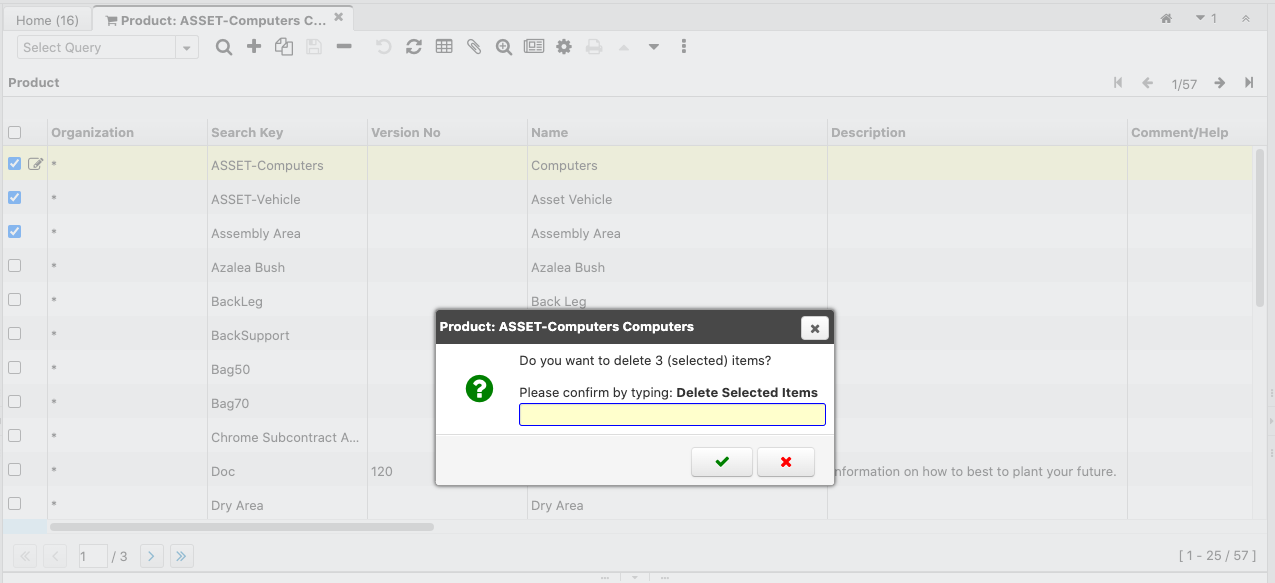Image resolution: width=1275 pixels, height=583 pixels.
Task: Confirm deletion with the green checkmark button
Action: (722, 462)
